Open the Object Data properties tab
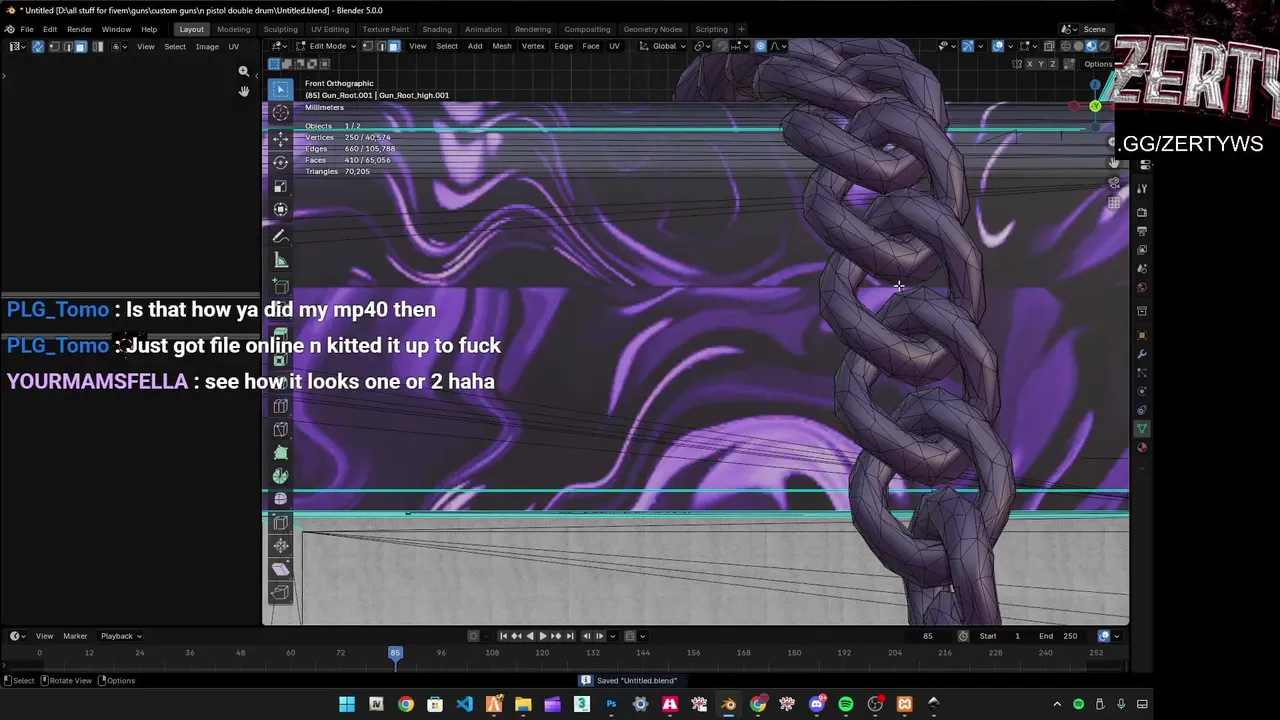Screen dimensions: 1280x720 click(x=1142, y=429)
